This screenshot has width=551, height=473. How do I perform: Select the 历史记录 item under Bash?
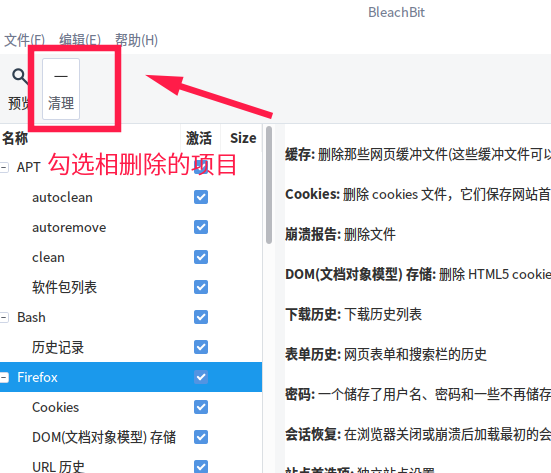(x=58, y=348)
